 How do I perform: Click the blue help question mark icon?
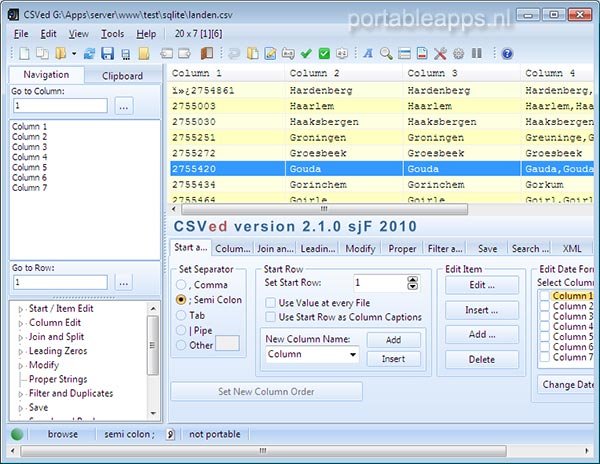click(x=507, y=53)
